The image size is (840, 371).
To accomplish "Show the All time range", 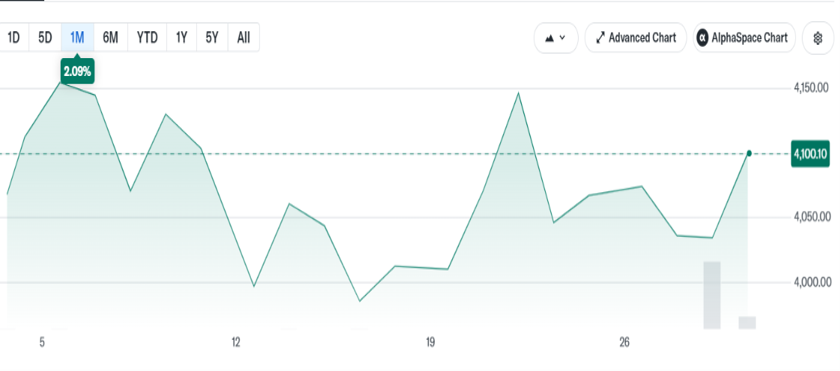I will [244, 37].
